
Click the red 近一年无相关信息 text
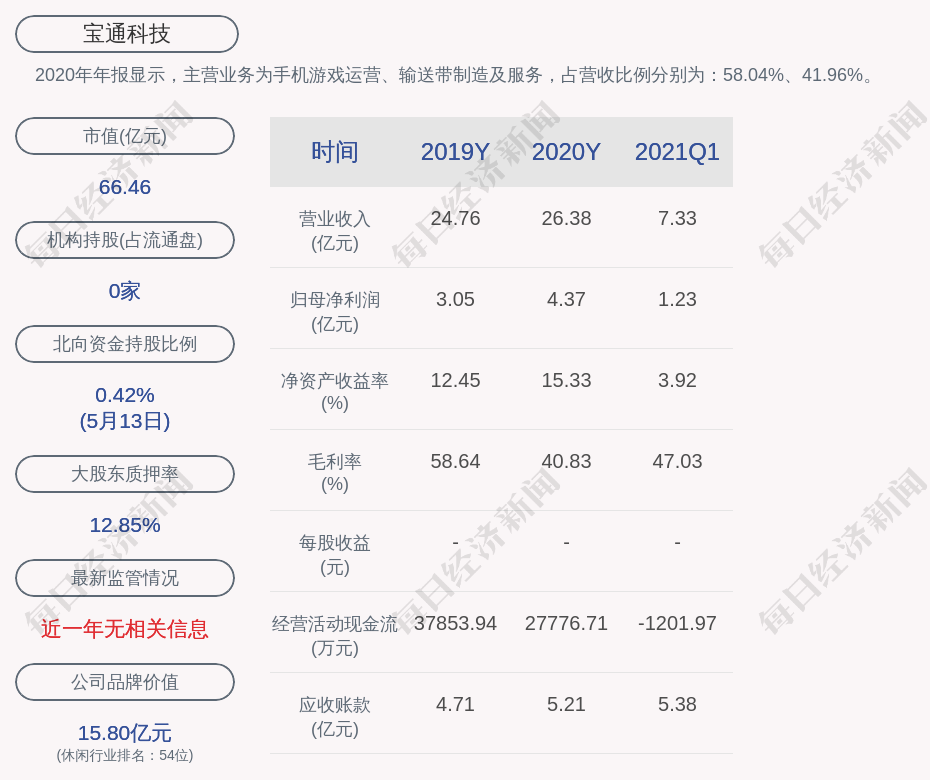pos(125,629)
